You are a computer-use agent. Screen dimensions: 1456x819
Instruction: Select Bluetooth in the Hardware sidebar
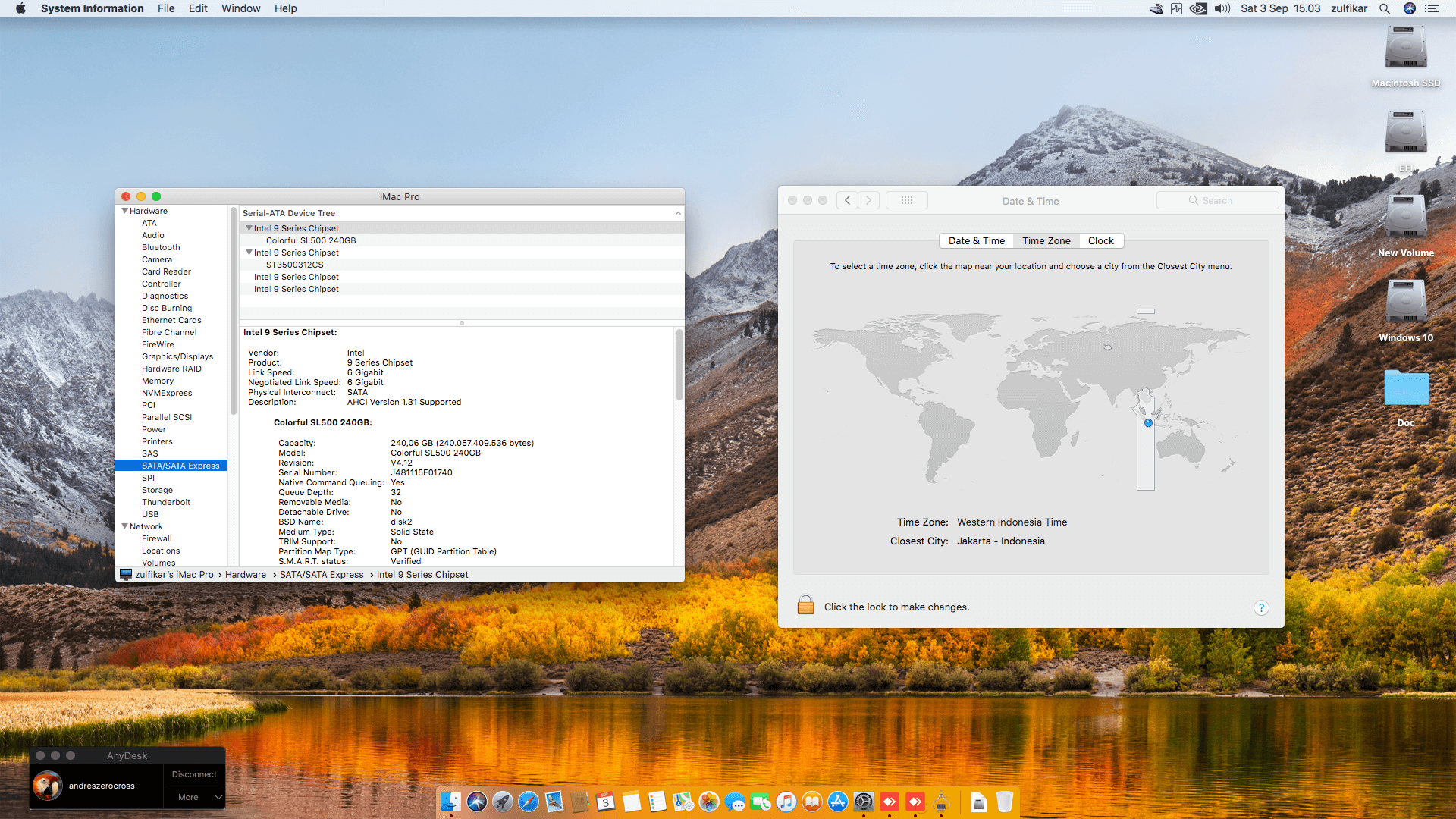point(161,246)
